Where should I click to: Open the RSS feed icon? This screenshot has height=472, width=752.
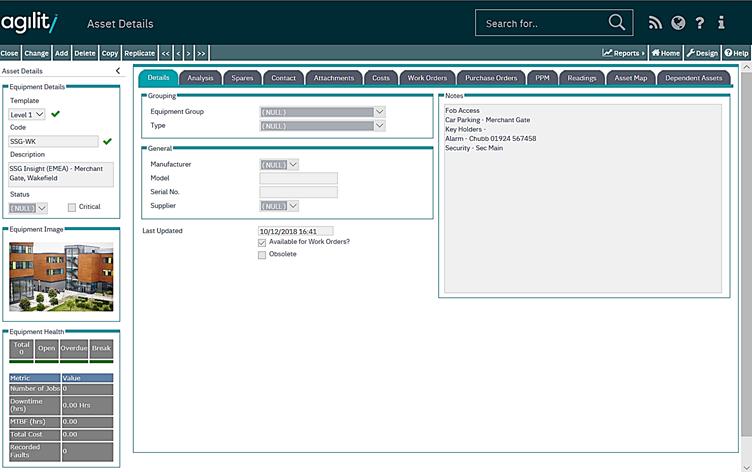656,23
